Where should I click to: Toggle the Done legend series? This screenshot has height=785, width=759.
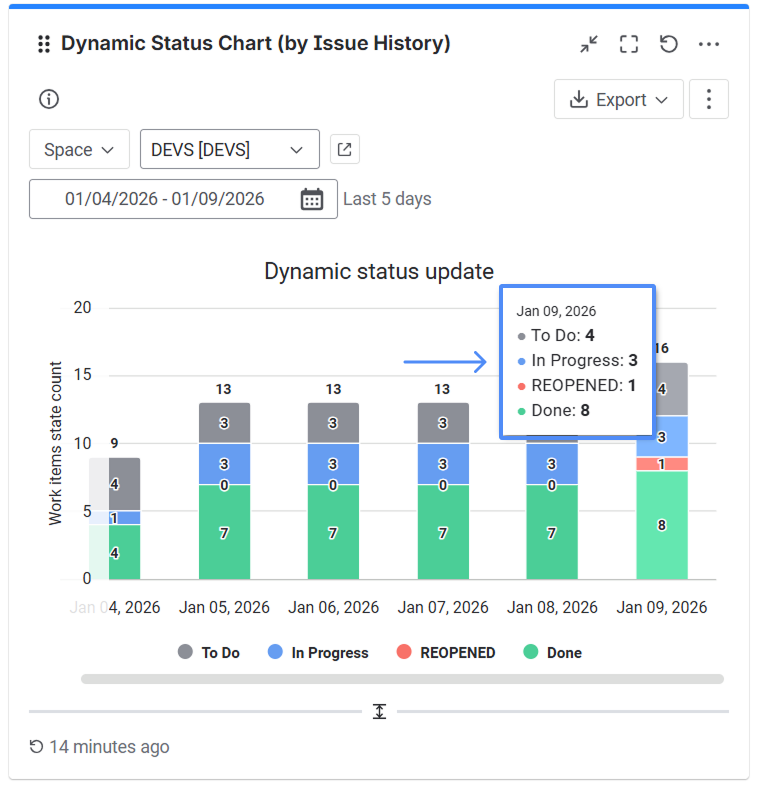pos(552,652)
